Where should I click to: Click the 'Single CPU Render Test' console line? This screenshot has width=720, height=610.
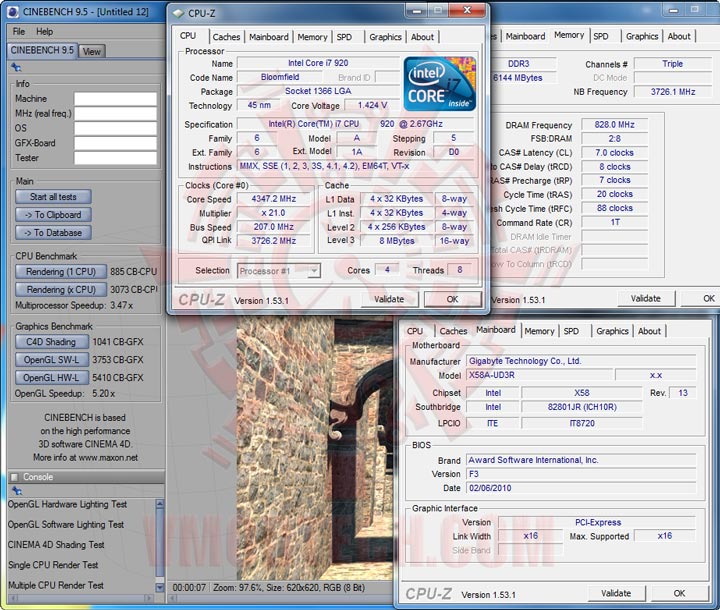point(53,565)
